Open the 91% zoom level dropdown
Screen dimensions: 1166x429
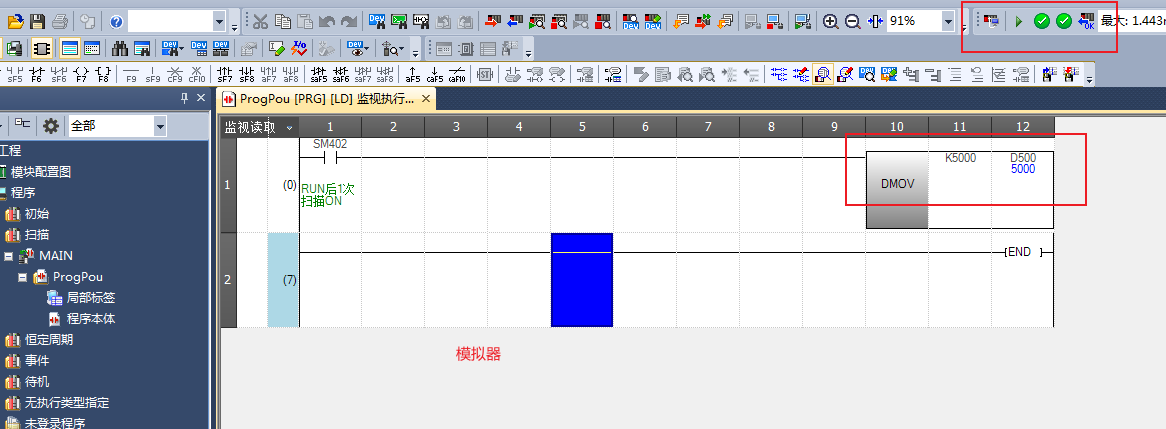pyautogui.click(x=947, y=21)
